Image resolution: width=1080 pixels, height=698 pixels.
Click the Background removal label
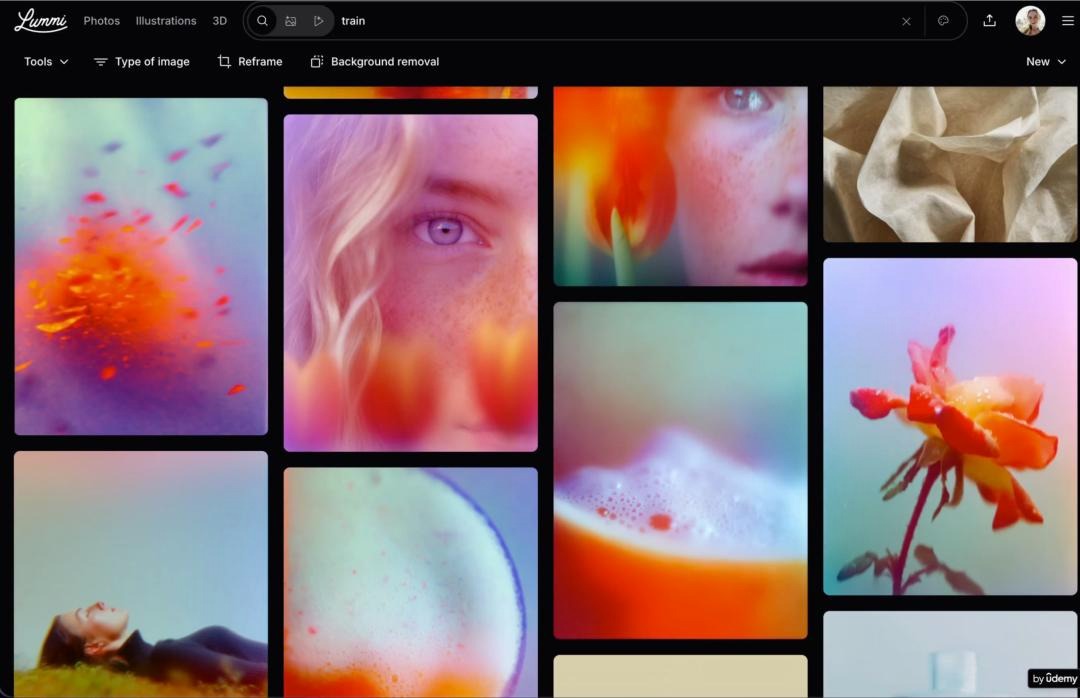(x=384, y=61)
